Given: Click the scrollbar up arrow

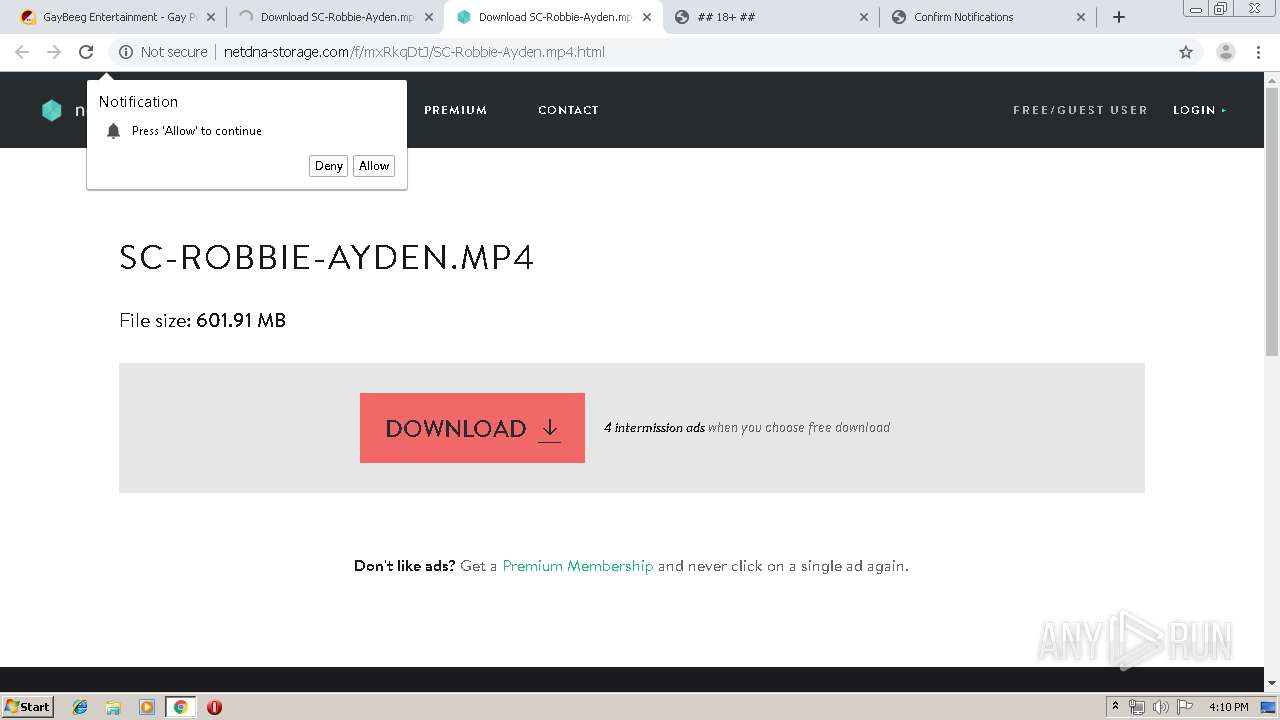Looking at the screenshot, I should 1272,79.
